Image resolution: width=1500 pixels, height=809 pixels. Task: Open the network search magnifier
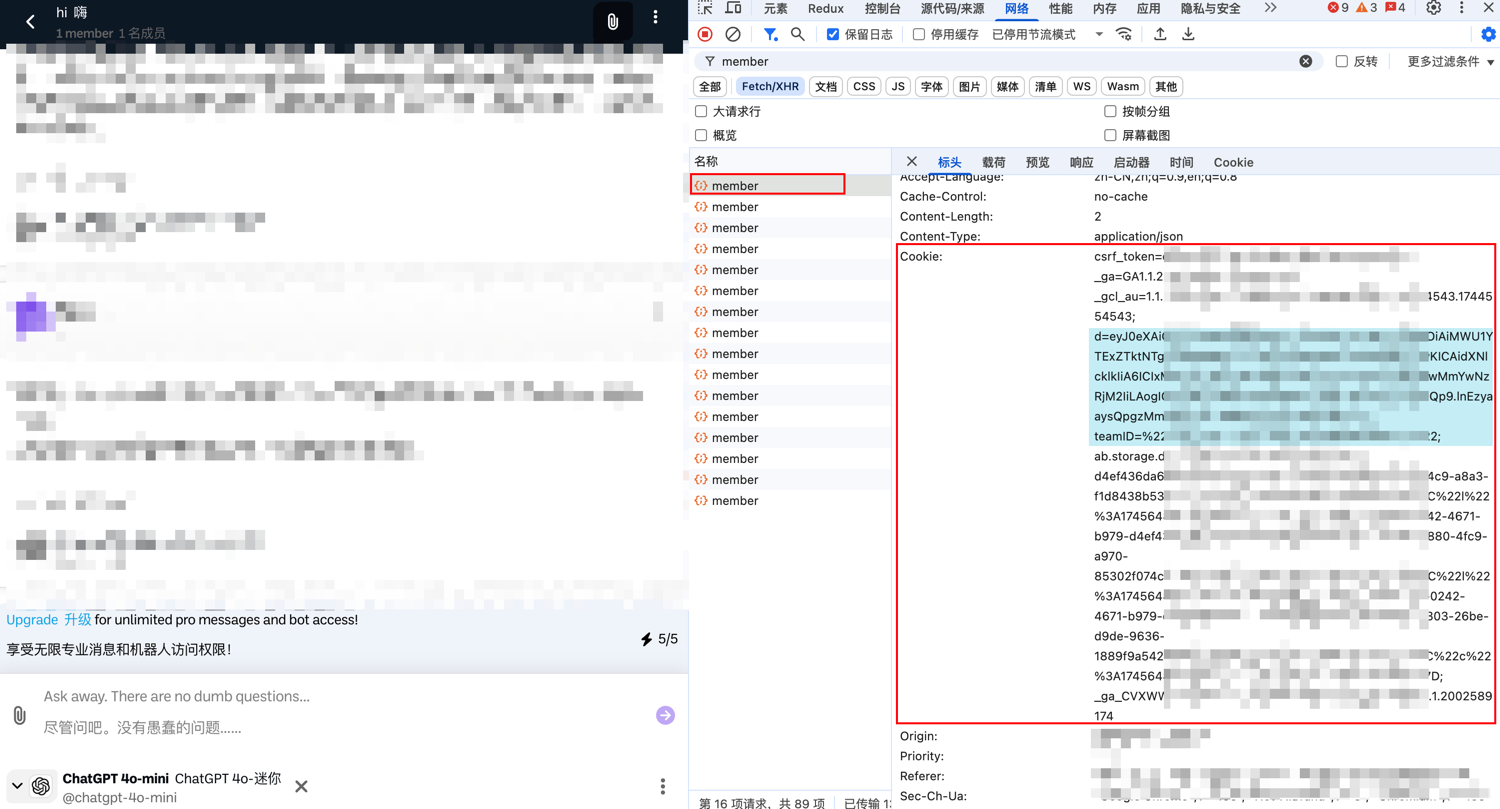[x=798, y=34]
